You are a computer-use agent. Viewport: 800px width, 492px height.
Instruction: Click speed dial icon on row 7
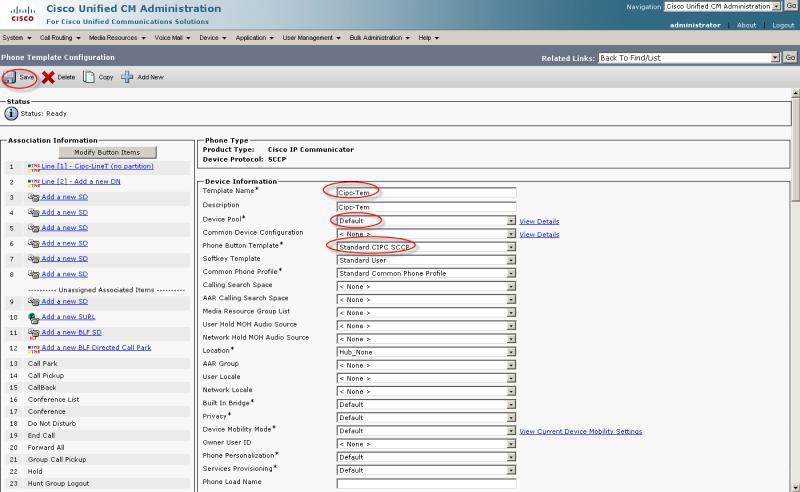click(x=34, y=259)
